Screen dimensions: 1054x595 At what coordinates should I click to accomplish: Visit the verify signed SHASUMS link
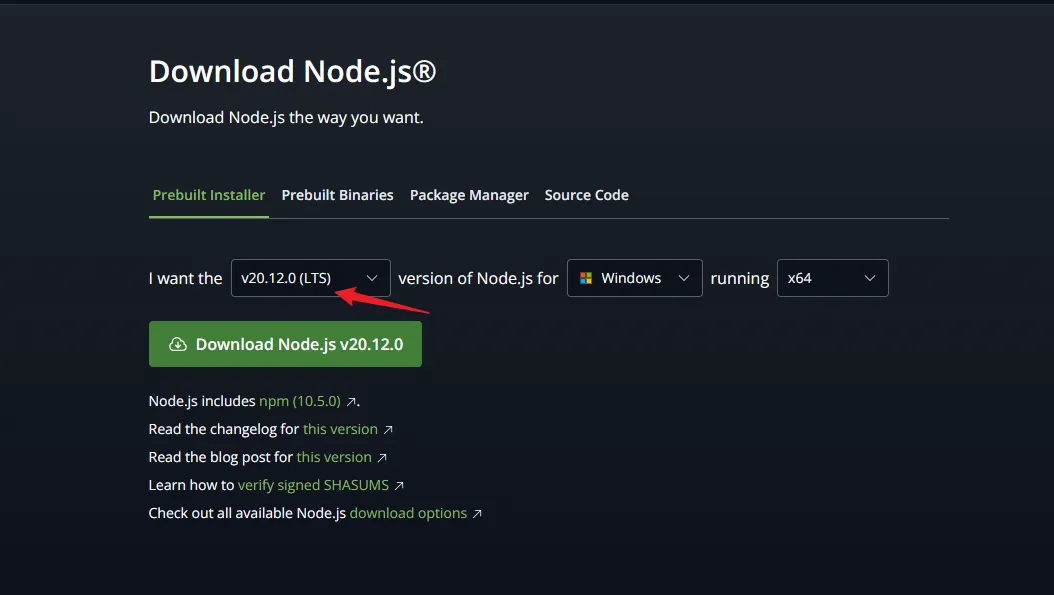[x=314, y=485]
